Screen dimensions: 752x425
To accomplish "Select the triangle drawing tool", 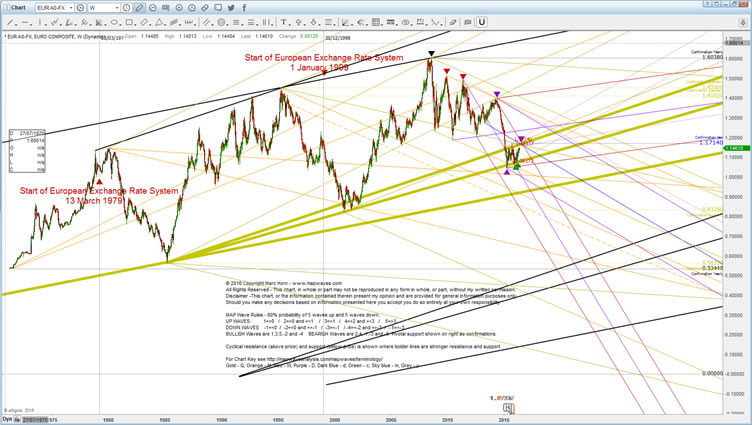I will (159, 22).
